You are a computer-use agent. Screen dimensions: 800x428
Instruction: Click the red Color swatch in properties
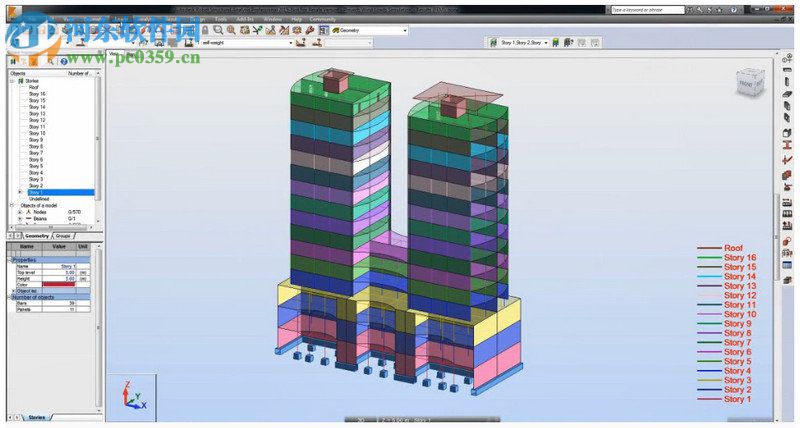point(59,285)
